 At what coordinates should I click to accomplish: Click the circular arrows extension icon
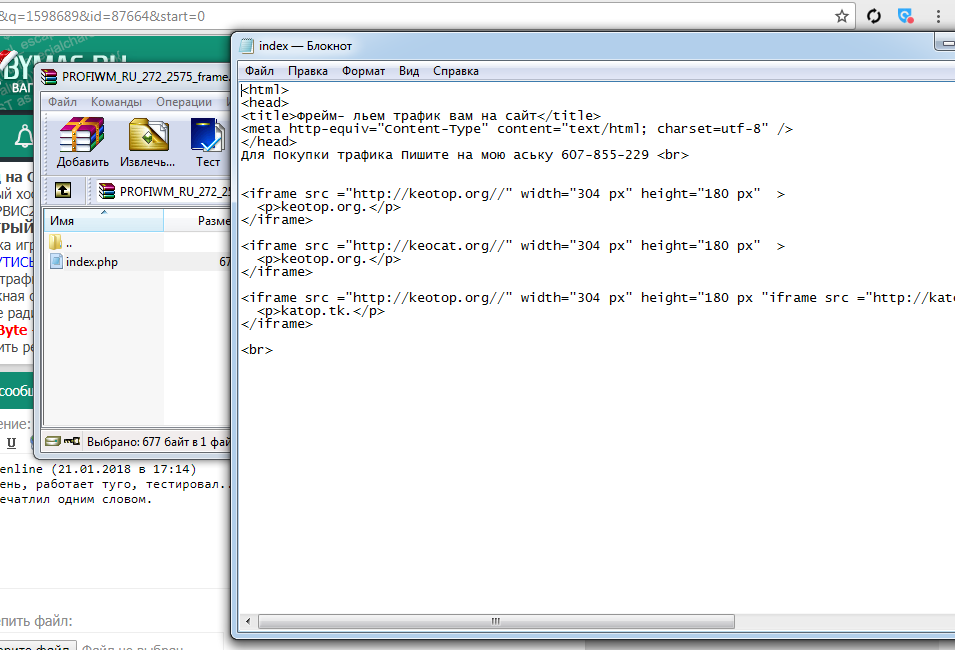[x=874, y=16]
